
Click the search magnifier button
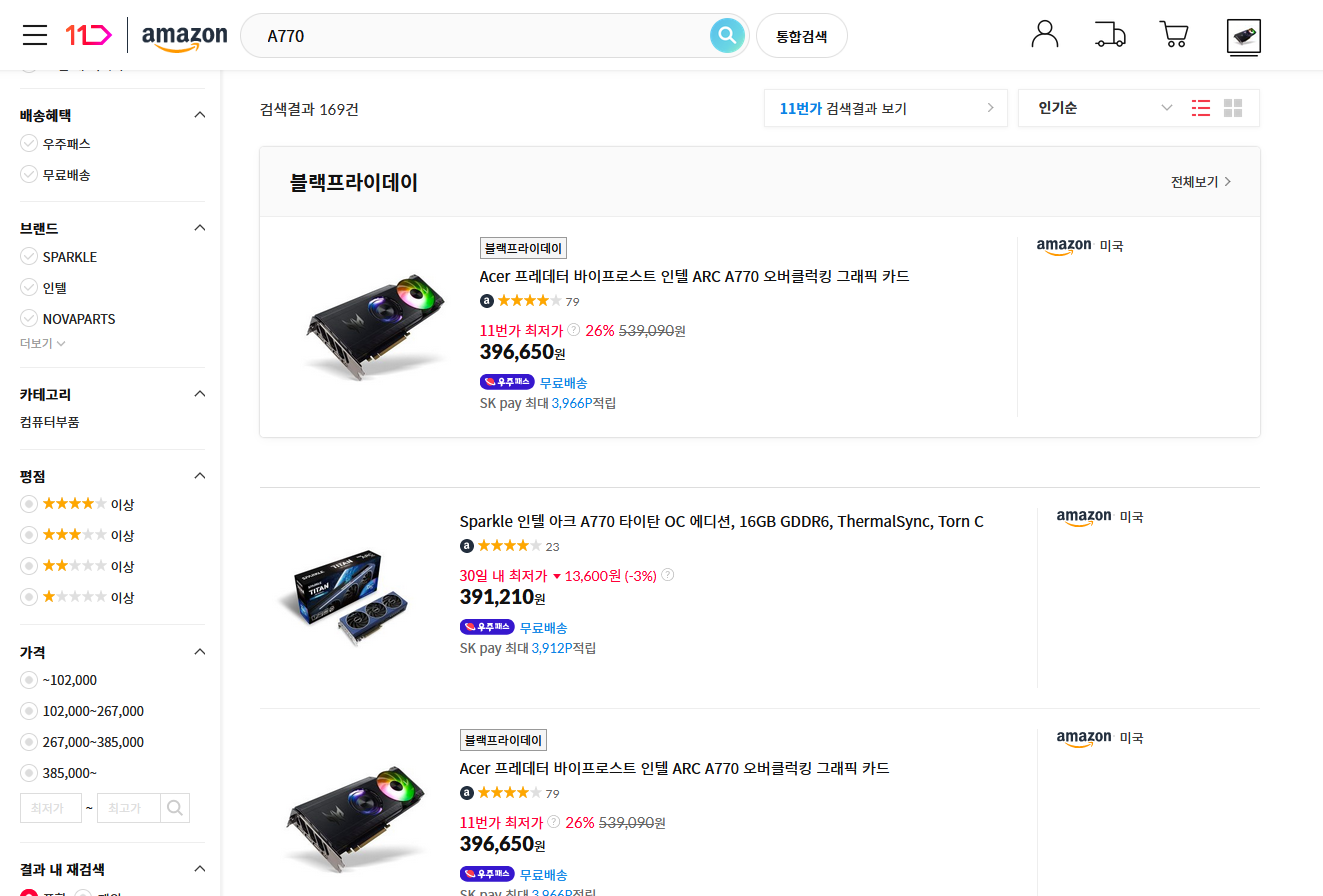click(x=728, y=36)
